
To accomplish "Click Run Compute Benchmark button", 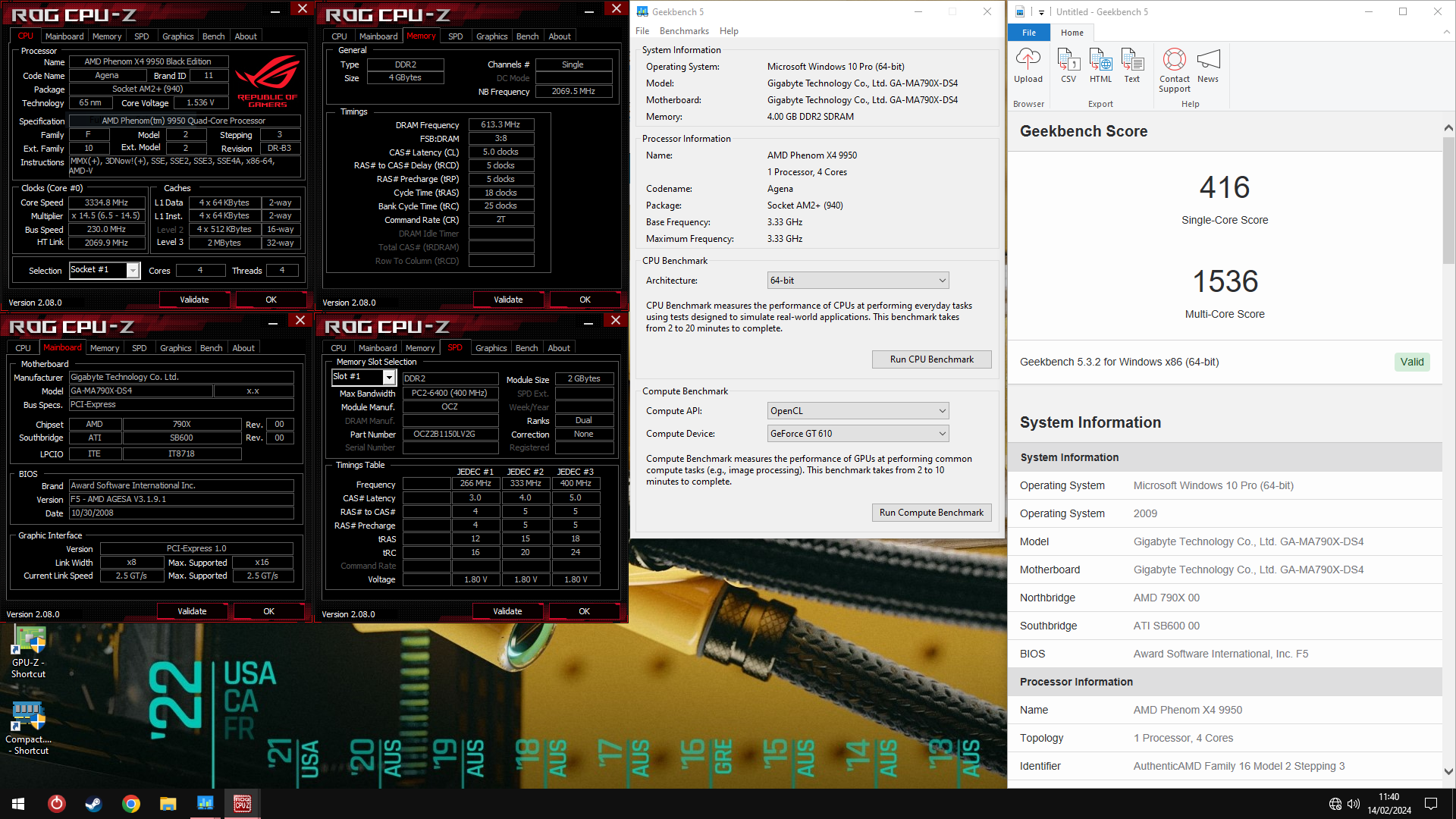I will point(931,513).
